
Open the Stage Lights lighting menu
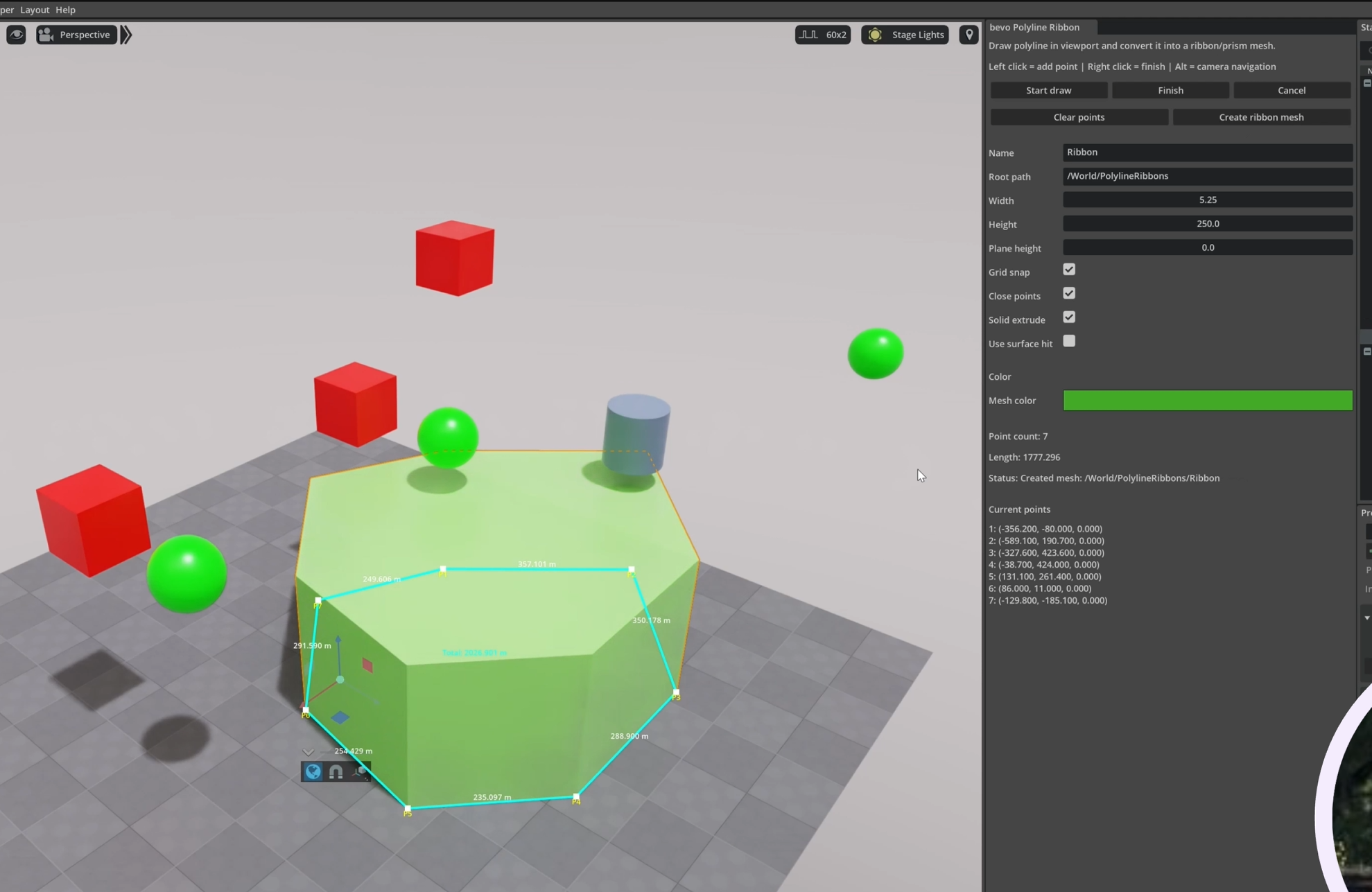905,35
